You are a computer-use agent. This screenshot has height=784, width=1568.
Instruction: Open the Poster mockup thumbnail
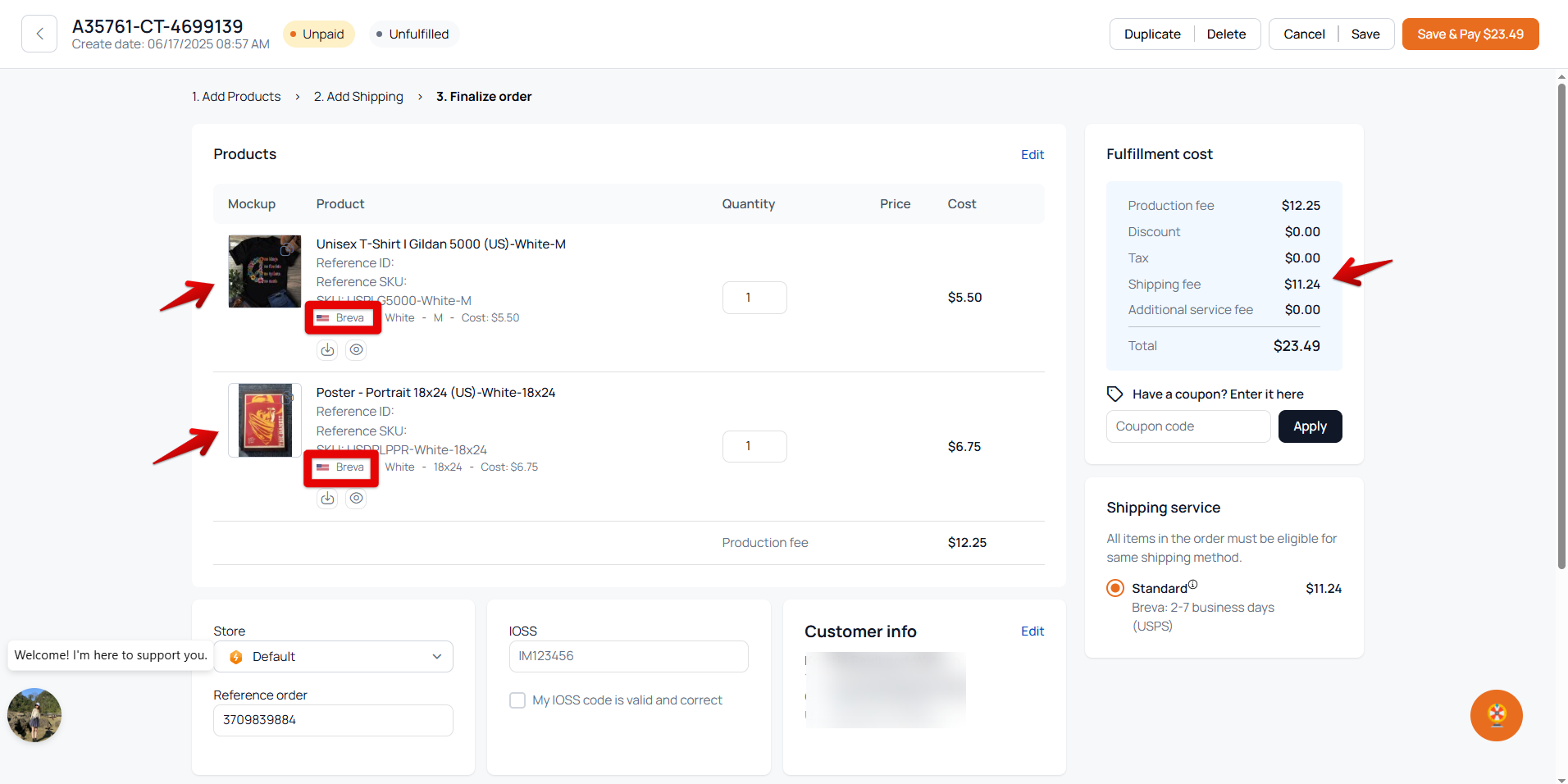point(264,420)
